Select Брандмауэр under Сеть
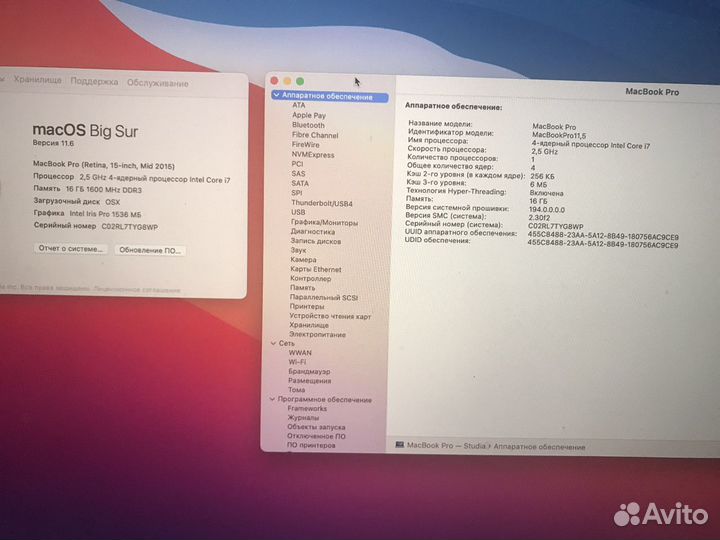720x540 pixels. pos(309,371)
